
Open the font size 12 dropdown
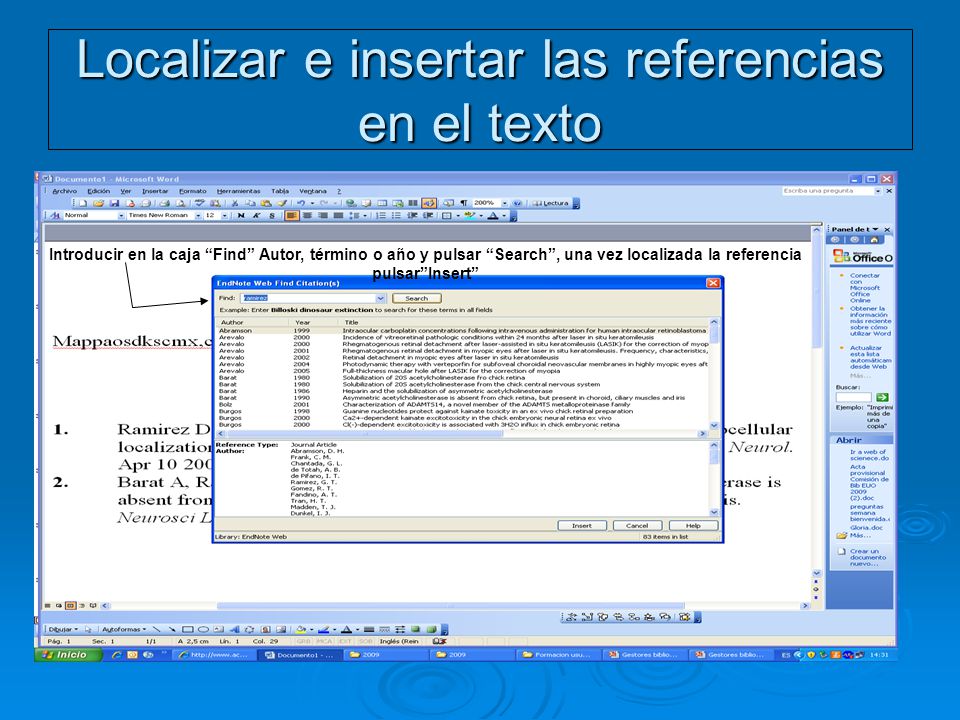(225, 216)
